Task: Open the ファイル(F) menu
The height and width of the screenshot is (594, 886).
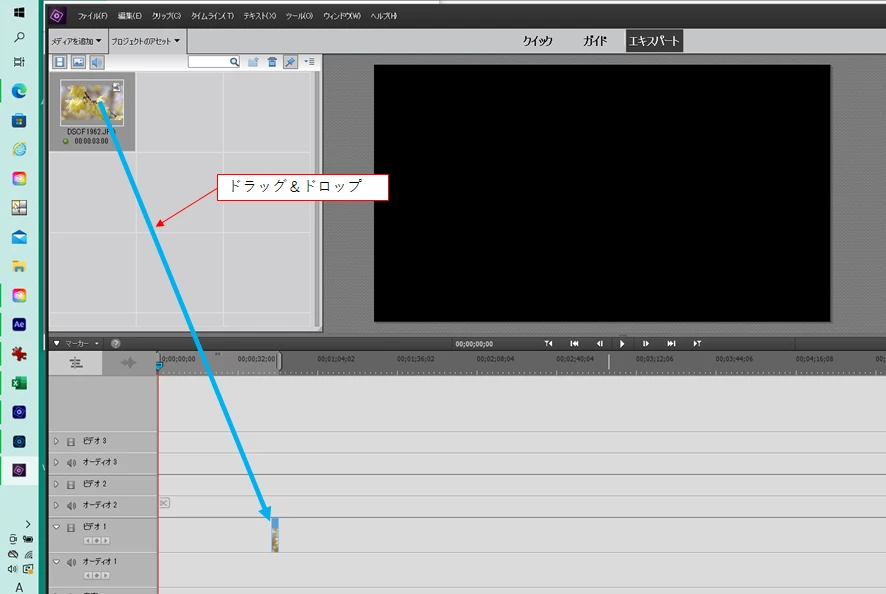Action: tap(93, 16)
